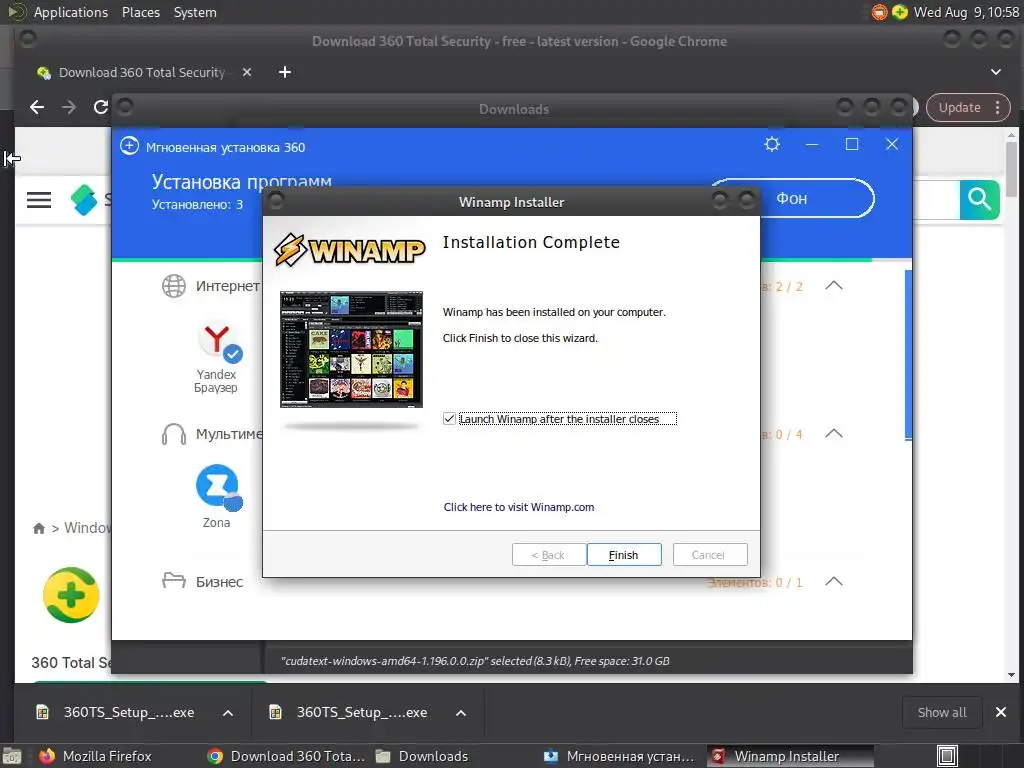This screenshot has width=1024, height=768.
Task: Click the 360 instant install plus logo icon
Action: [x=129, y=146]
